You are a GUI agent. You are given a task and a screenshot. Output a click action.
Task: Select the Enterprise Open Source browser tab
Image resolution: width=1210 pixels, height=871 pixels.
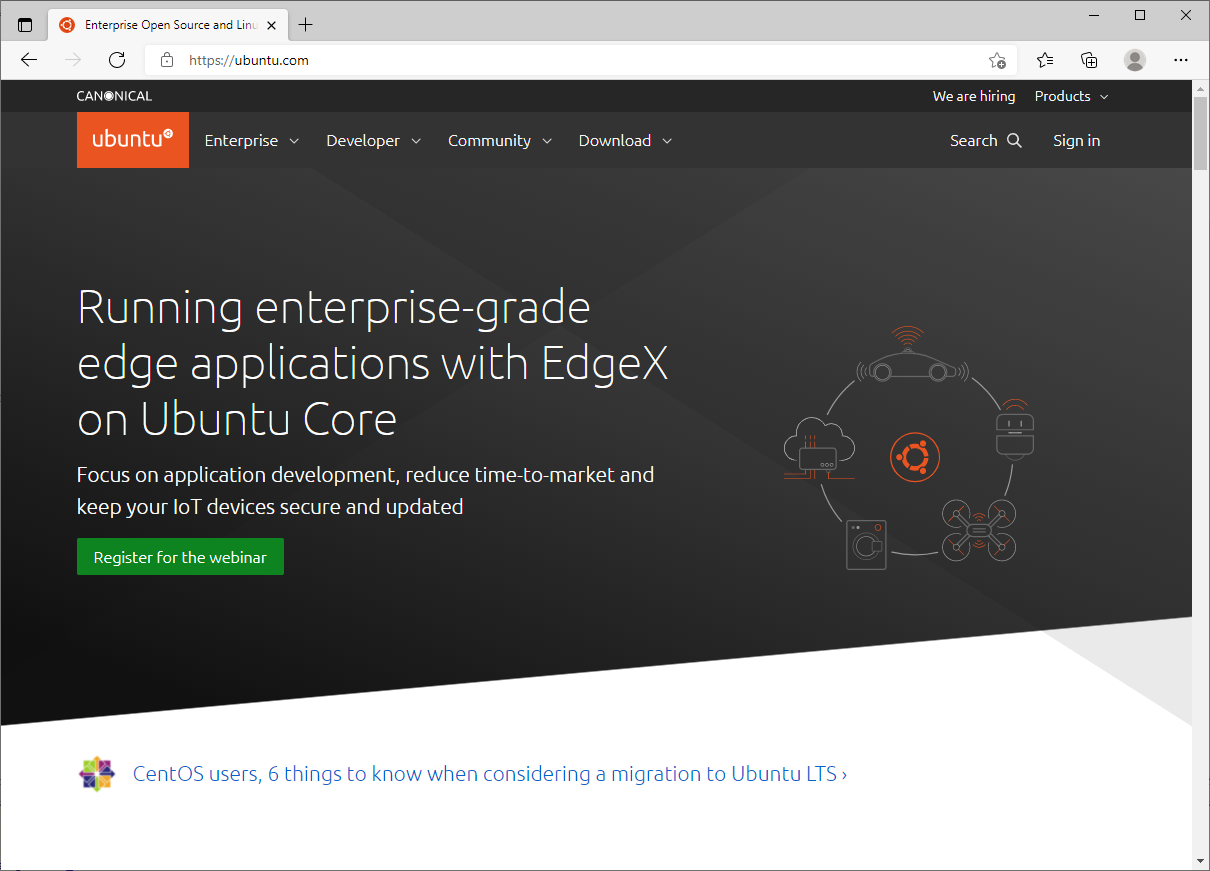pyautogui.click(x=167, y=25)
